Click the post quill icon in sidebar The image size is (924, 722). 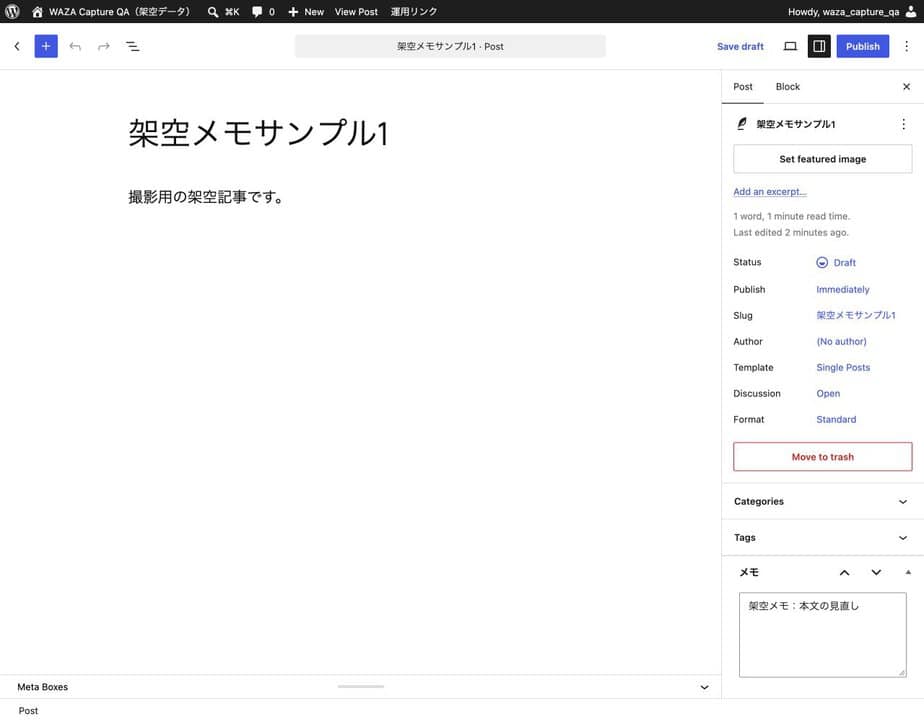[x=742, y=123]
